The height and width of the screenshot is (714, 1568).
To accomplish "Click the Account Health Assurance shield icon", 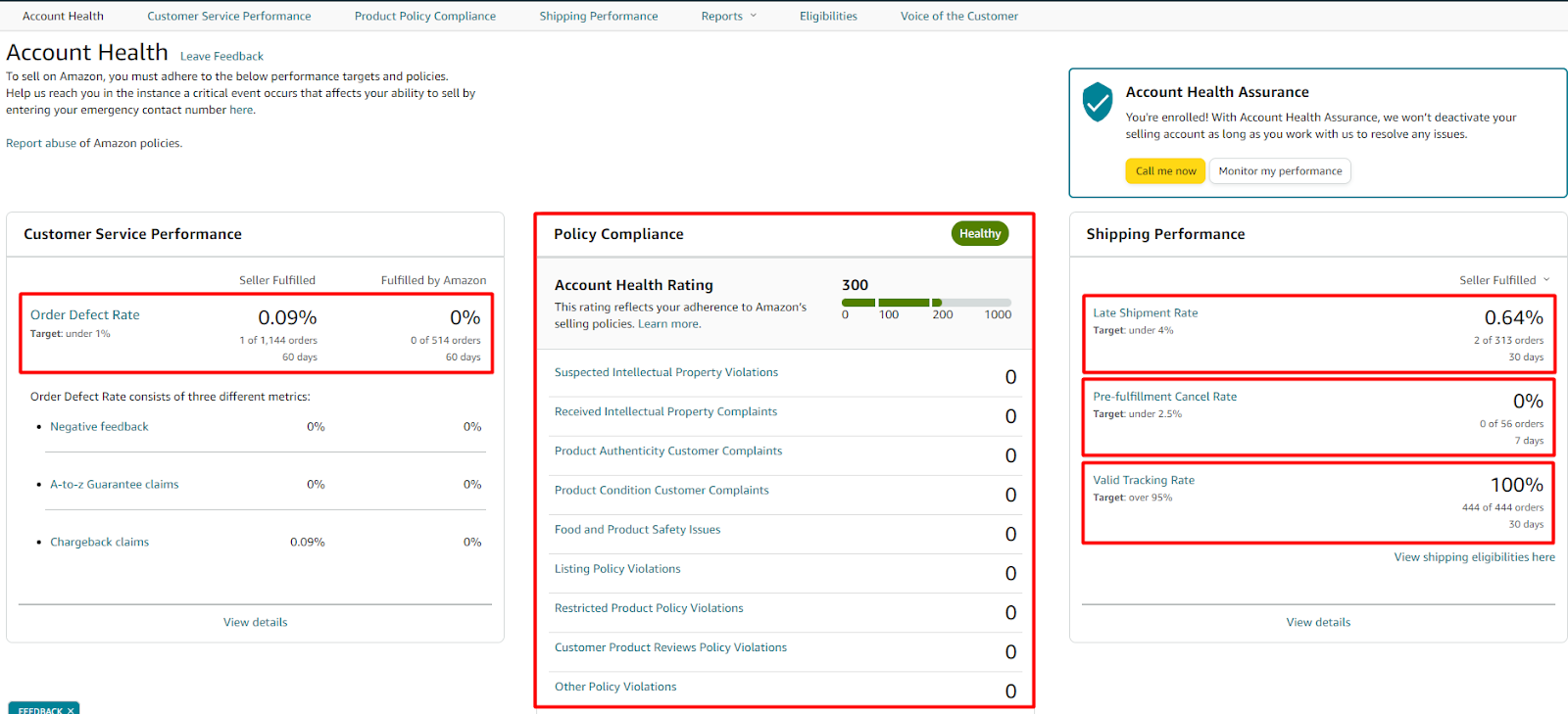I will (1098, 102).
